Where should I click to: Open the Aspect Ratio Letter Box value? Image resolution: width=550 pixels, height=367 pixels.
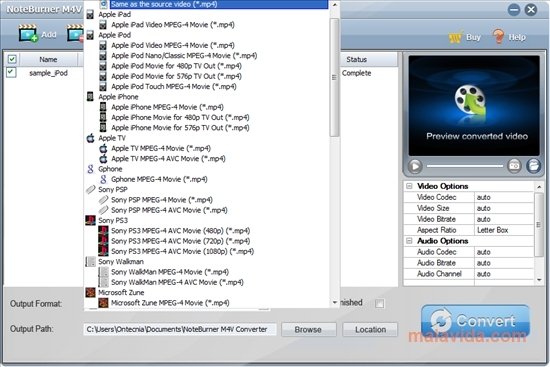[504, 230]
